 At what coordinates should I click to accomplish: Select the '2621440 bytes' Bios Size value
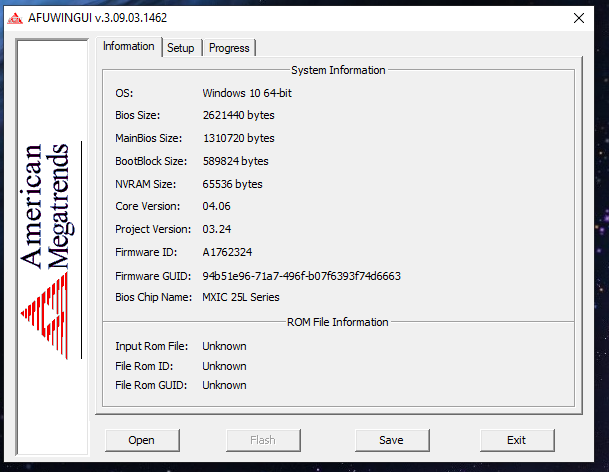point(238,115)
